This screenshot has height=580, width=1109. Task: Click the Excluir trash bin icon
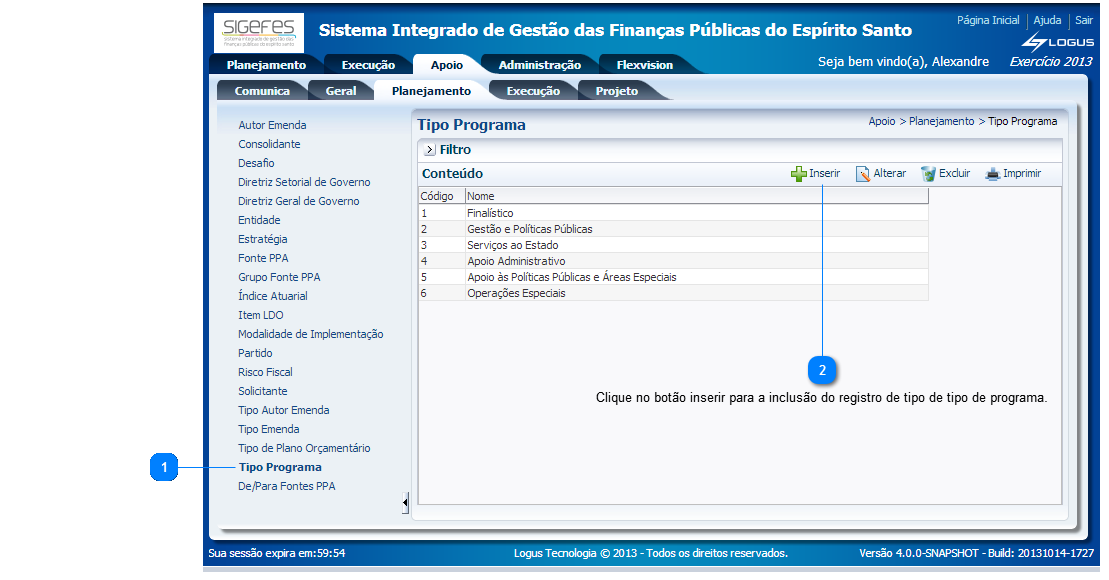(928, 174)
